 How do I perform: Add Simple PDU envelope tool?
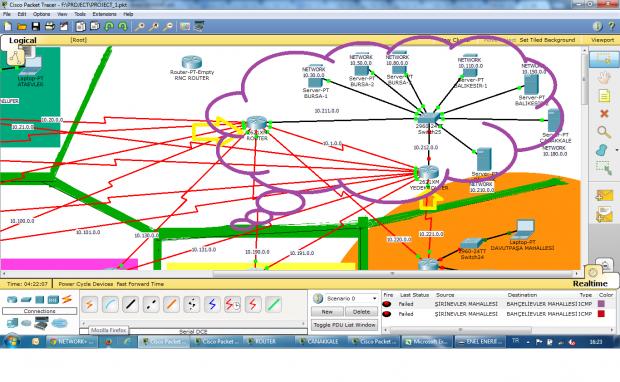[604, 195]
